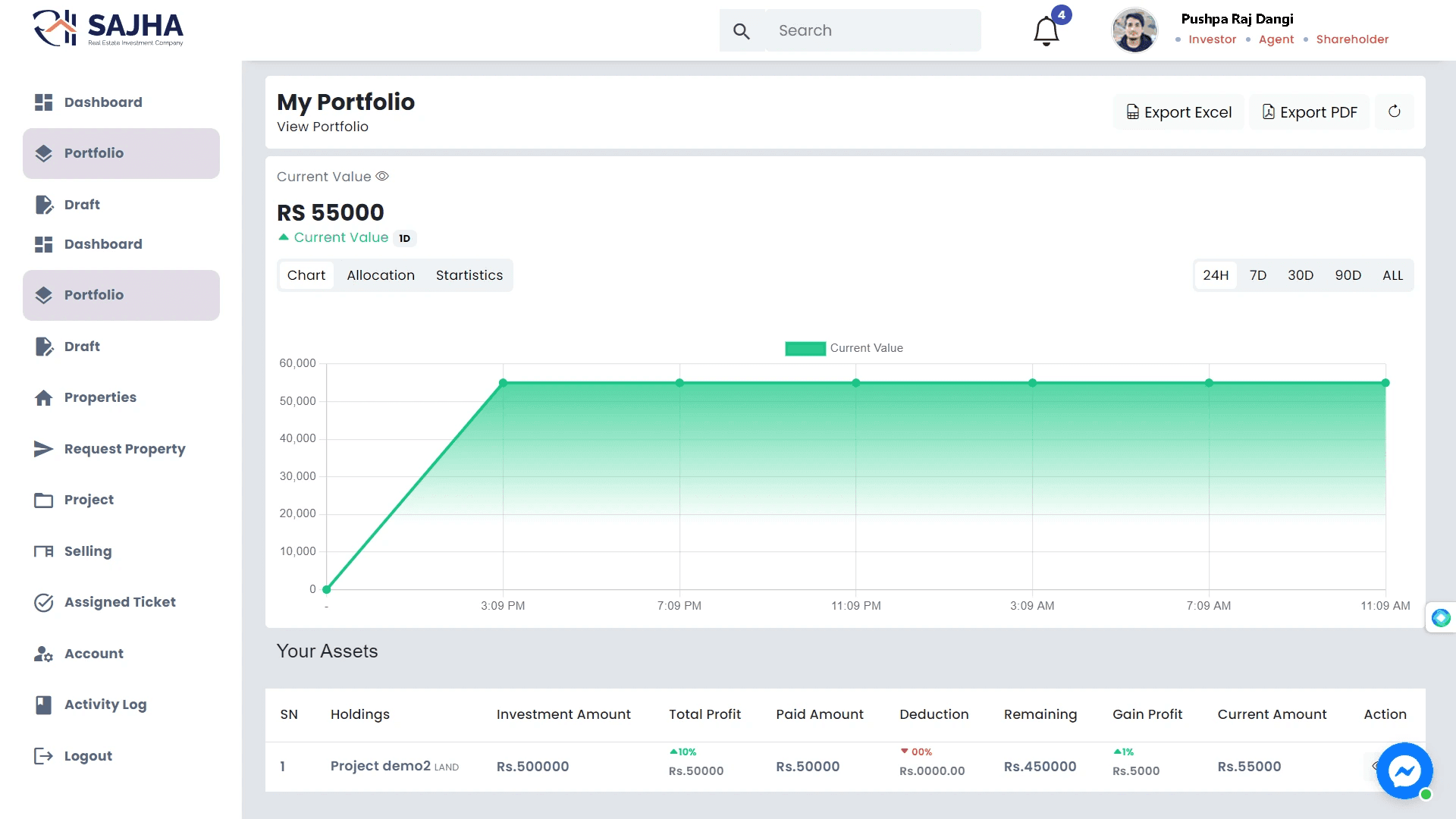
Task: Switch to the Allocation tab
Action: pyautogui.click(x=381, y=275)
